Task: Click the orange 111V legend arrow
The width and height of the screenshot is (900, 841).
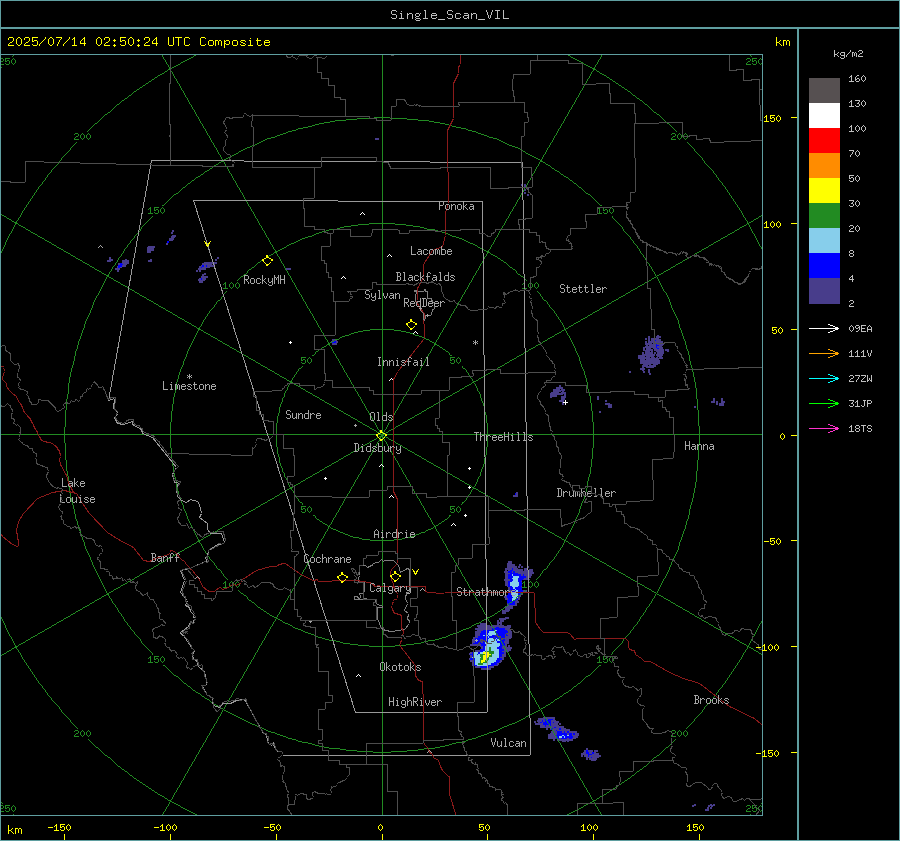Action: tap(824, 354)
